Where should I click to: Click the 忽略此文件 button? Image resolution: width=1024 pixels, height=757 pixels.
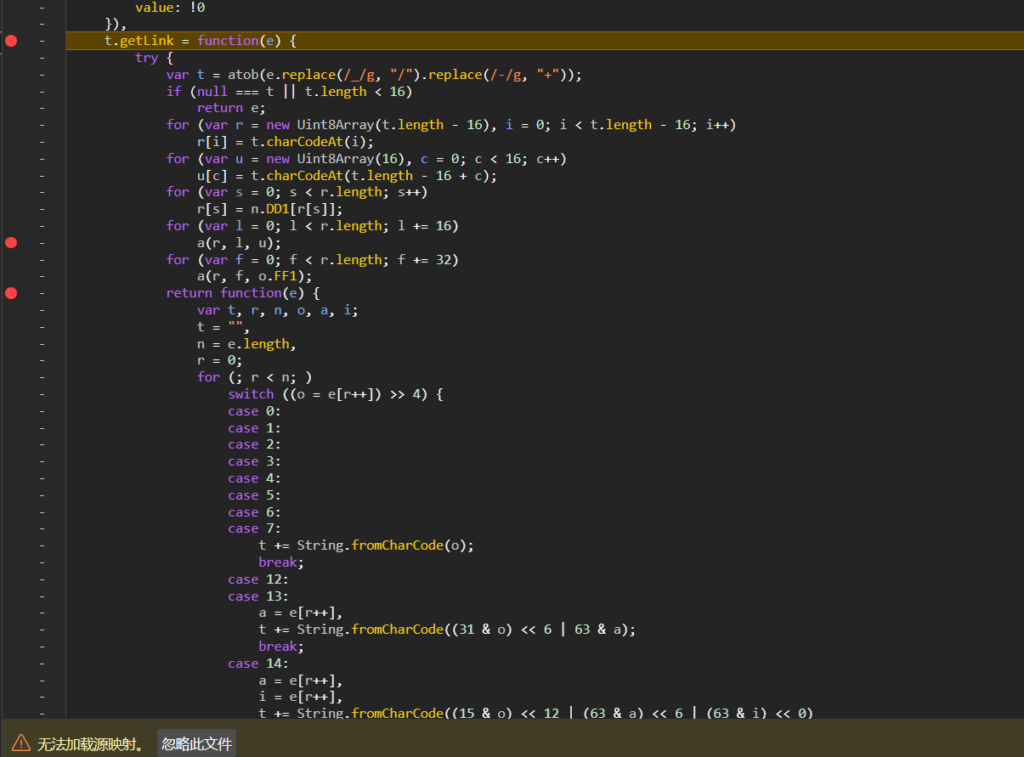click(197, 743)
